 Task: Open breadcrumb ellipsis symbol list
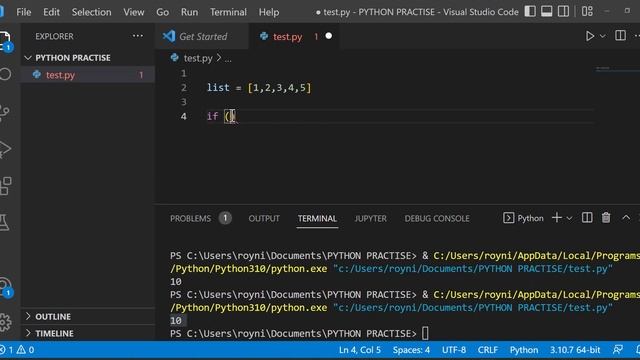click(228, 59)
